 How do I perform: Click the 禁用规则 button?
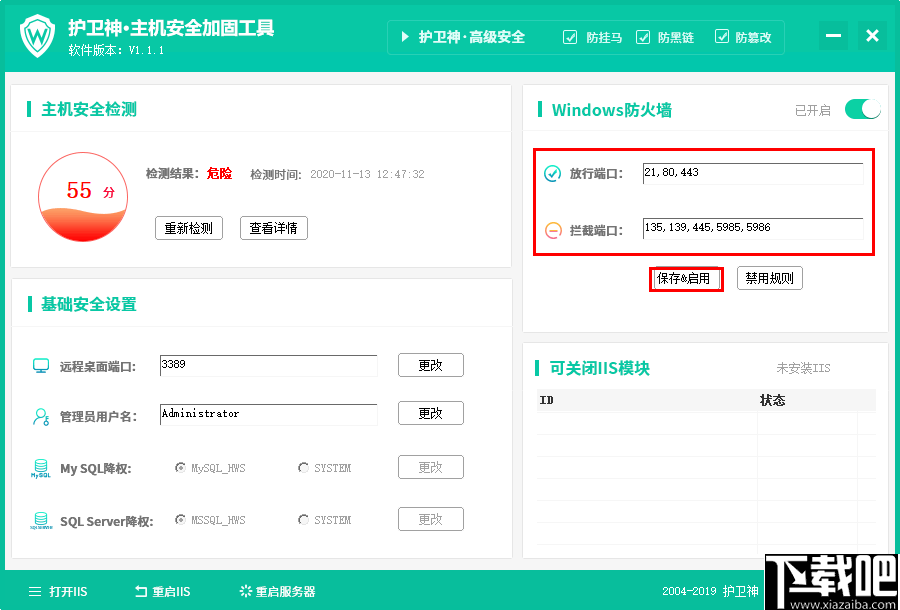[x=768, y=278]
